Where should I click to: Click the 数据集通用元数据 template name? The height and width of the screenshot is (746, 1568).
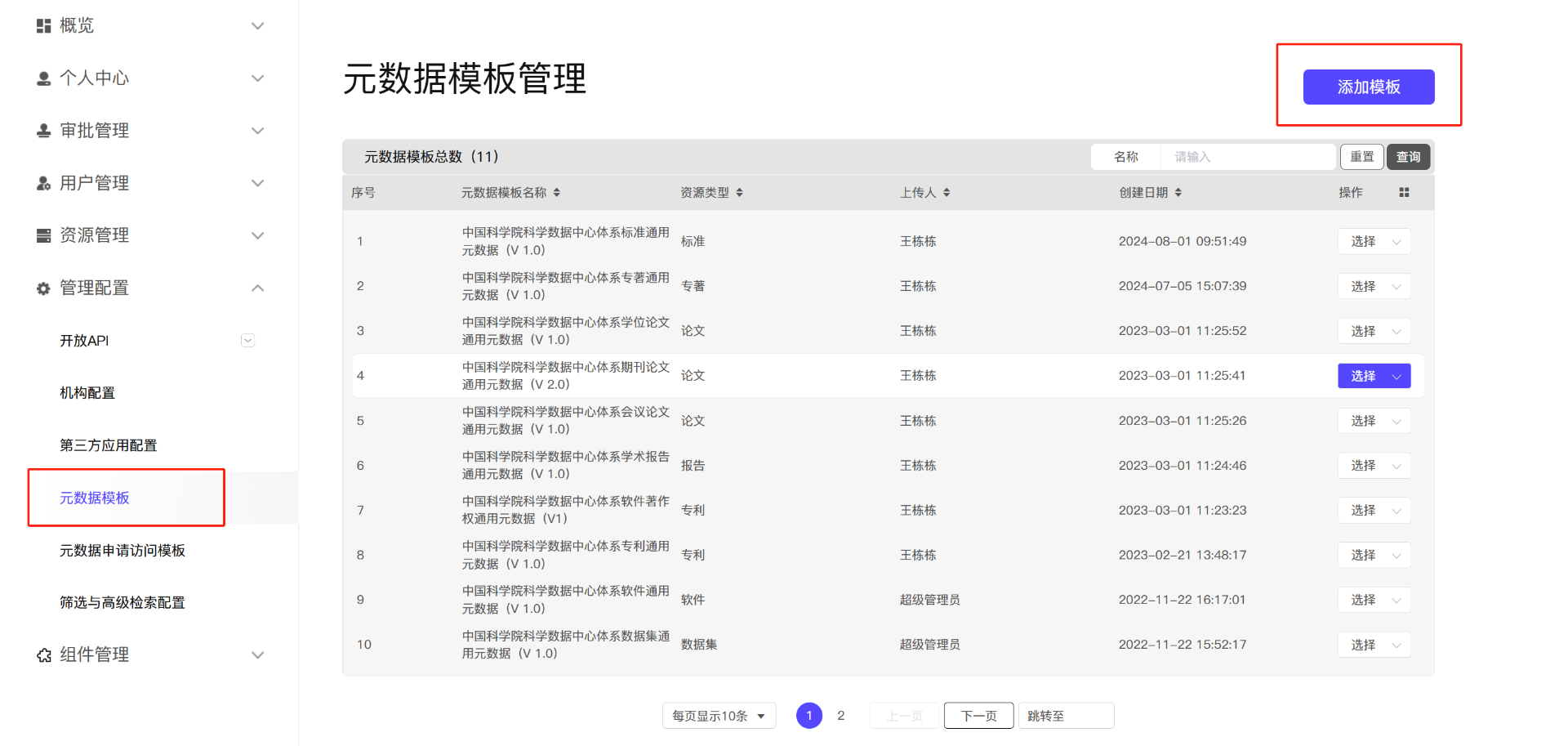point(566,645)
